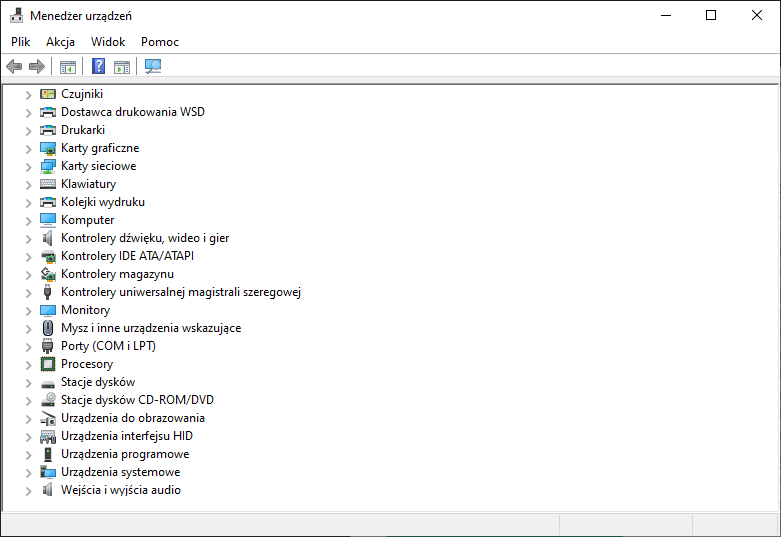Screen dimensions: 781x538
Task: Click the Urządzenia do obrazowania scanner icon
Action: (48, 418)
